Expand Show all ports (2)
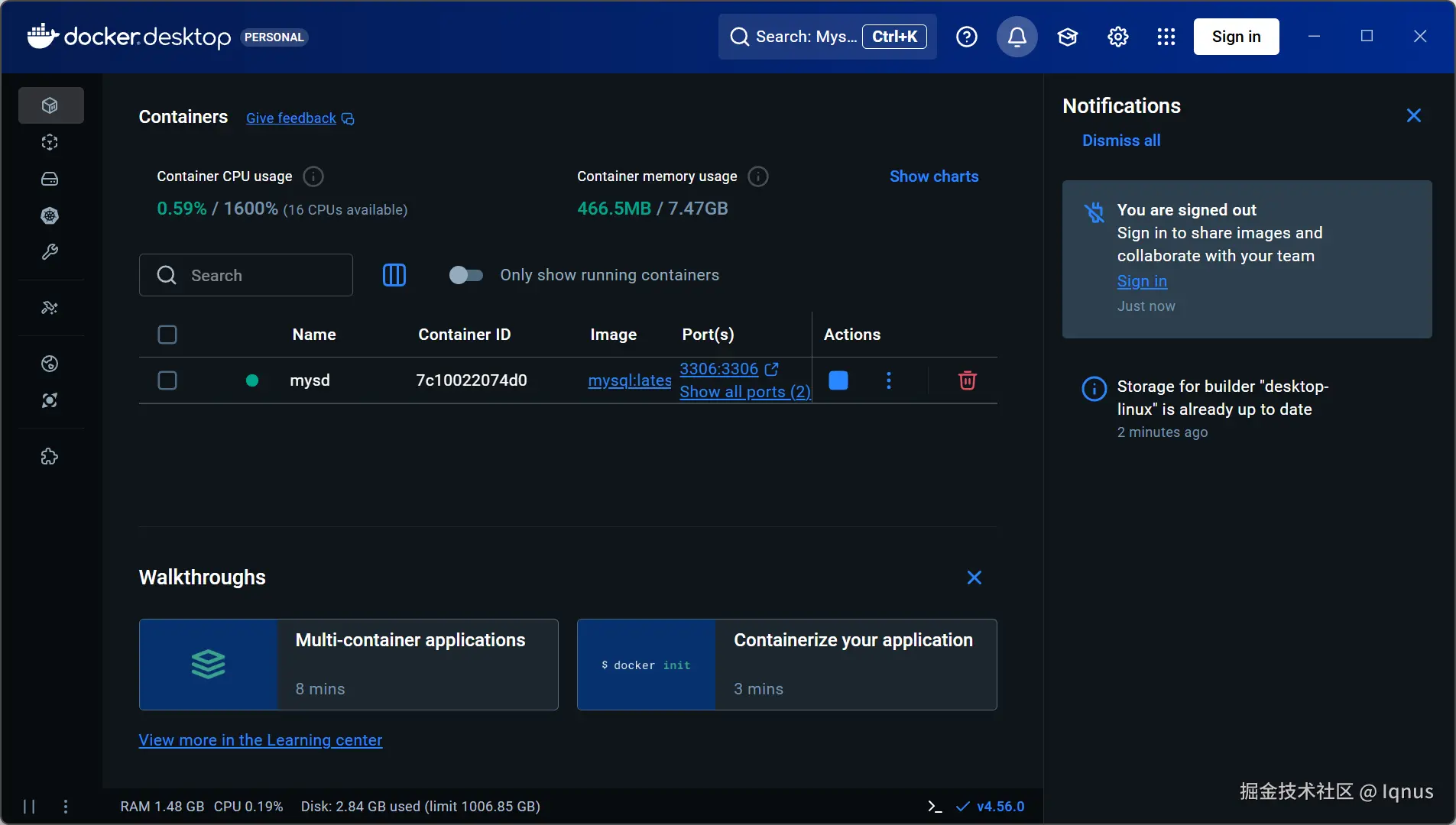 pos(745,392)
